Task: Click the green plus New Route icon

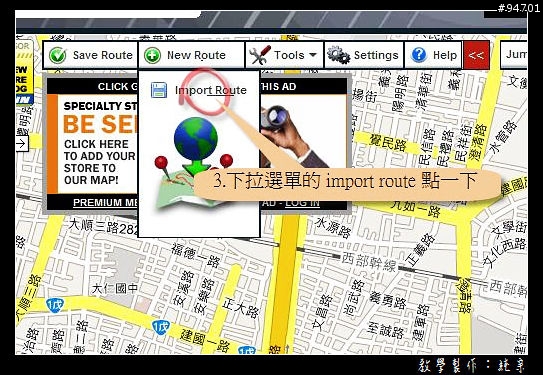Action: 152,55
